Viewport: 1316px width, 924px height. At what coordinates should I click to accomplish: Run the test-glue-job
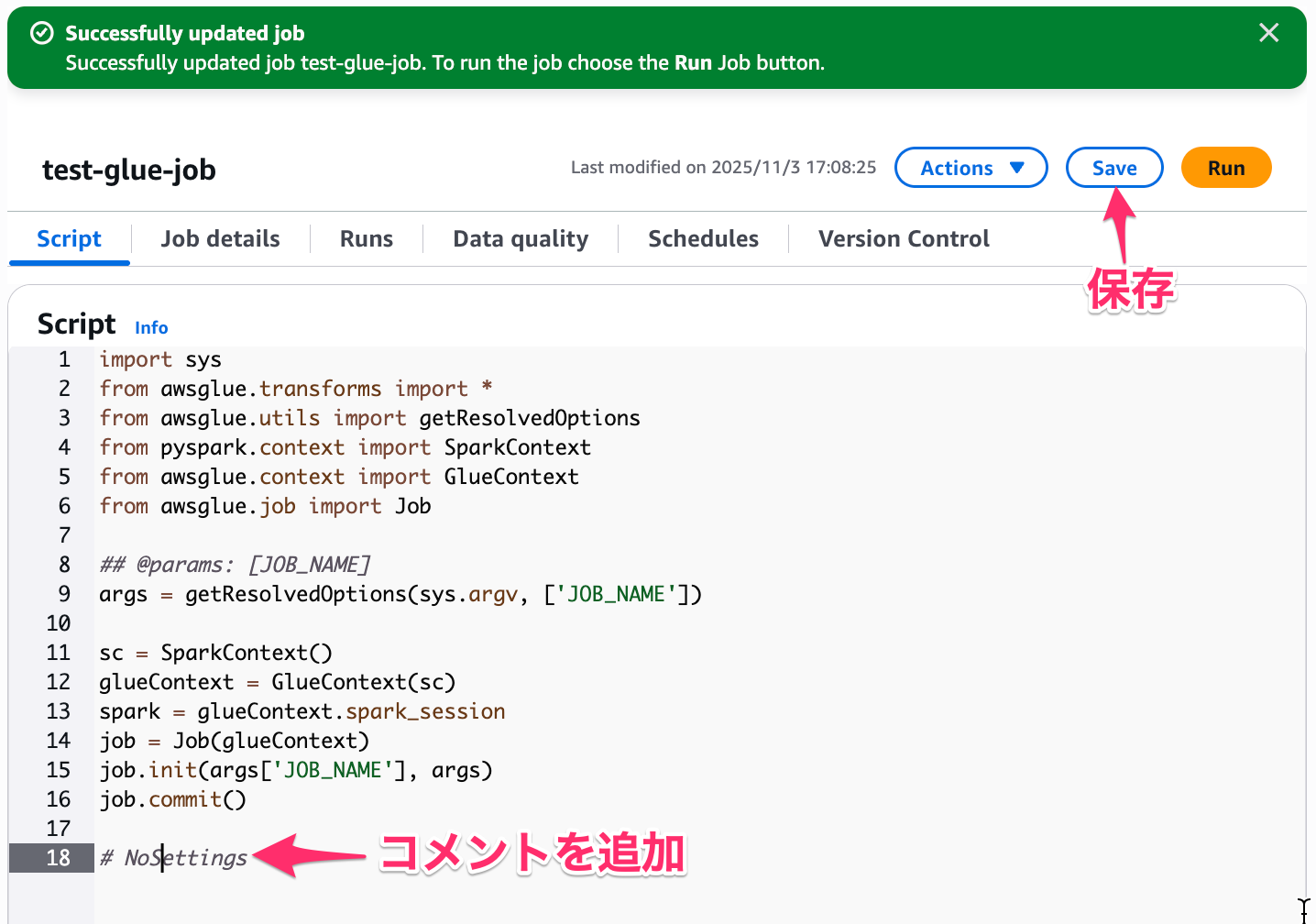click(x=1226, y=168)
